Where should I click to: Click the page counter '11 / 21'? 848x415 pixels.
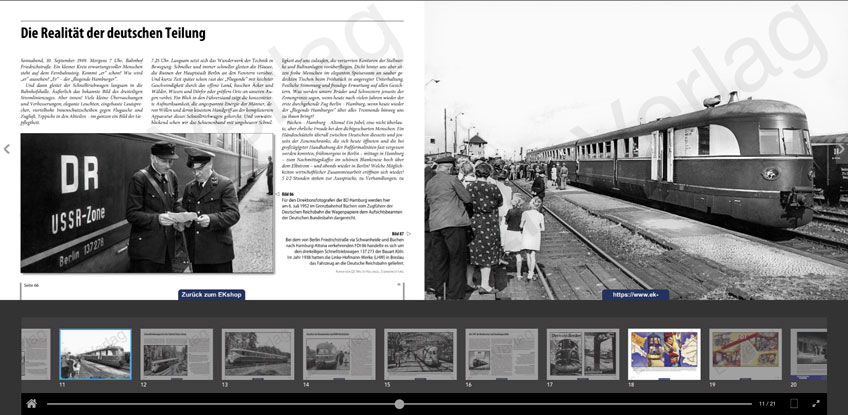[x=767, y=404]
